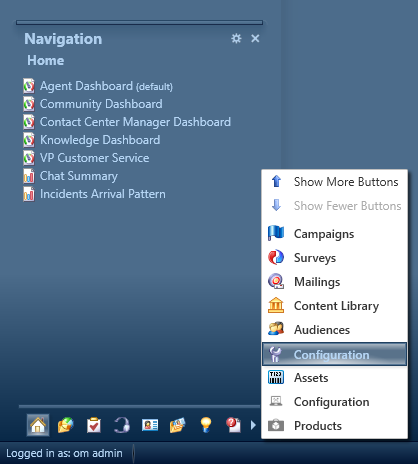Close the Navigation pane
Image resolution: width=418 pixels, height=464 pixels.
[x=255, y=38]
